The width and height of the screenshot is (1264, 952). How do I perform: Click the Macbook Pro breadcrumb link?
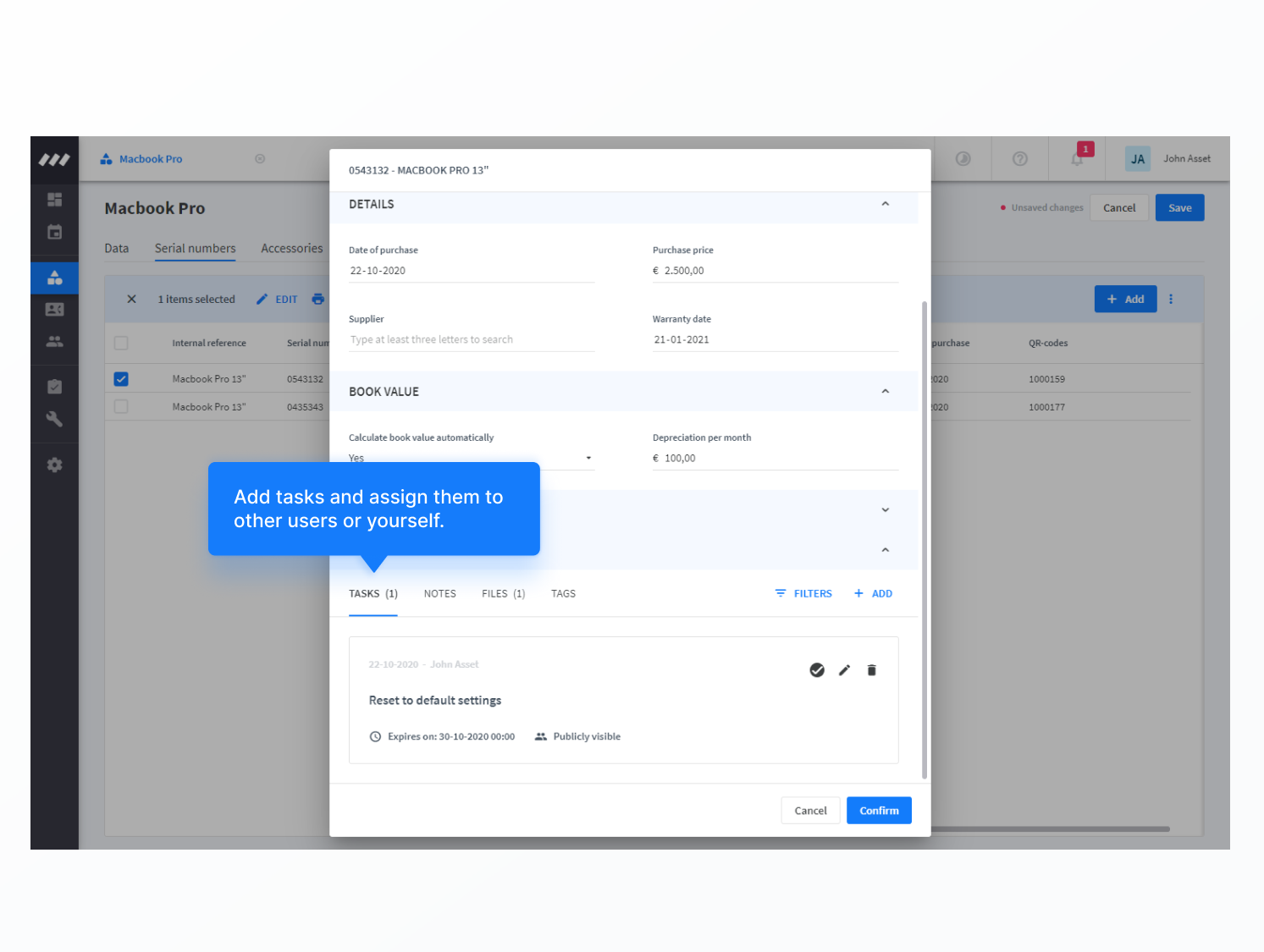(x=151, y=159)
